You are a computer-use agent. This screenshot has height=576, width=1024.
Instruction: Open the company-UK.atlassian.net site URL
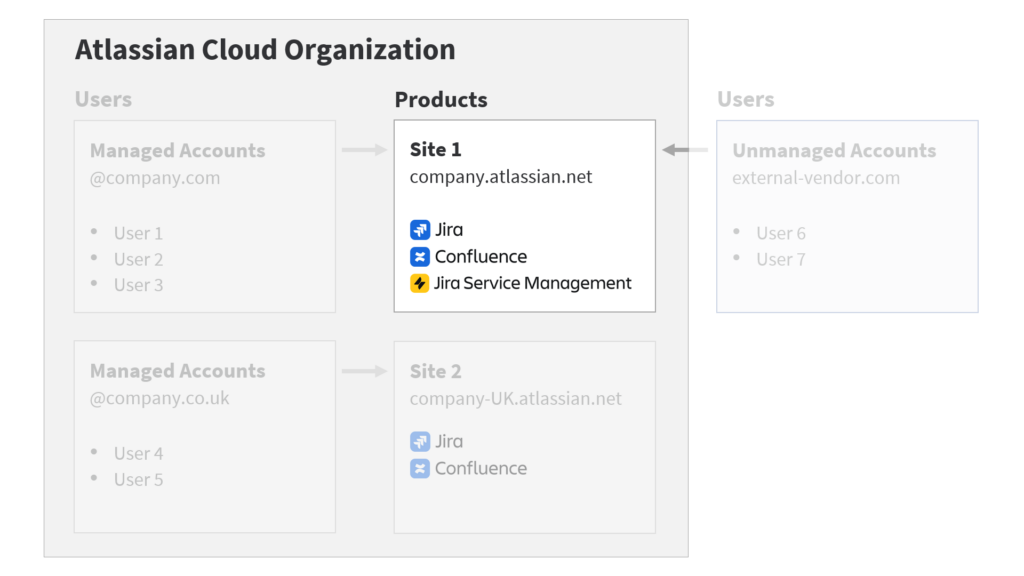pyautogui.click(x=515, y=398)
